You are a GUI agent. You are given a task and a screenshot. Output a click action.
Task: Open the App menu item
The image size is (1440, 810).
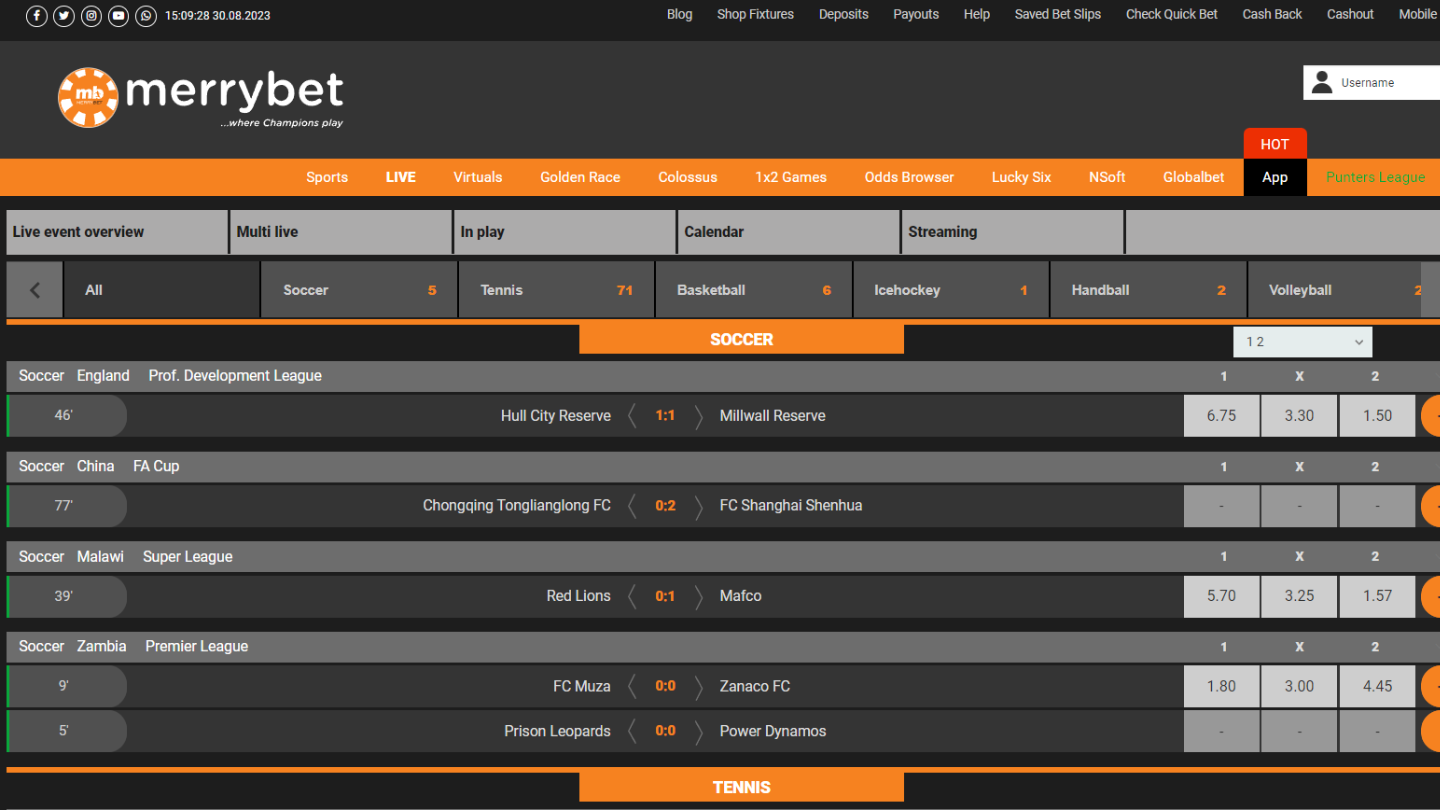(x=1275, y=177)
